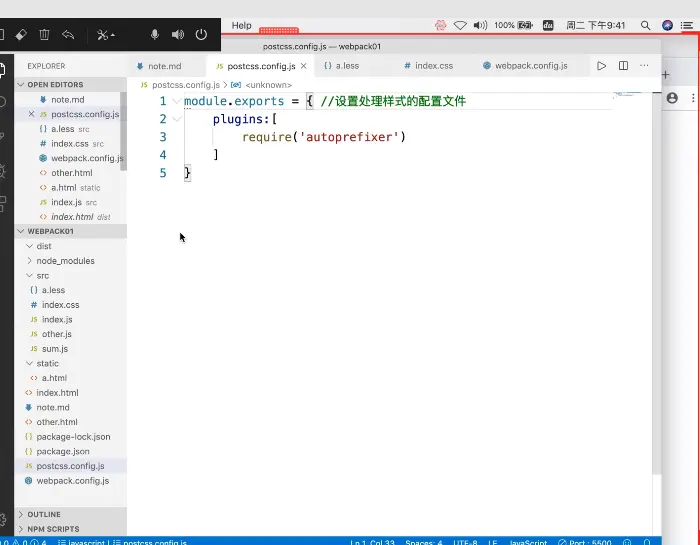
Task: Click the Wi-Fi icon in menu bar
Action: click(x=460, y=25)
